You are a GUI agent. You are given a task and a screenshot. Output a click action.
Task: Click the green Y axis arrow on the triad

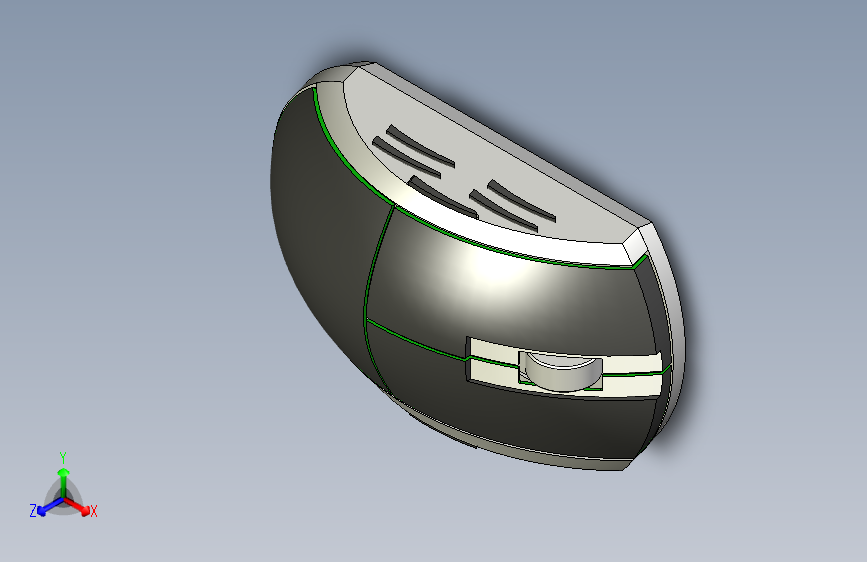pos(64,482)
